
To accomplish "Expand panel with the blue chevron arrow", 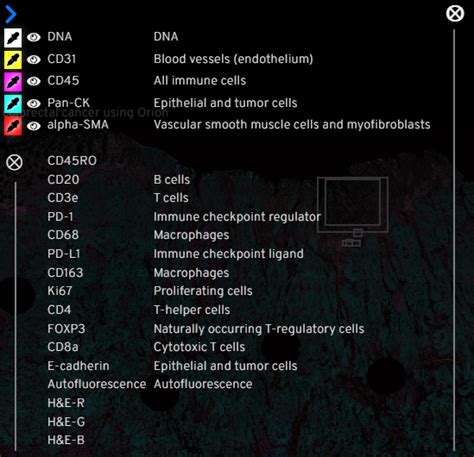I will (11, 14).
